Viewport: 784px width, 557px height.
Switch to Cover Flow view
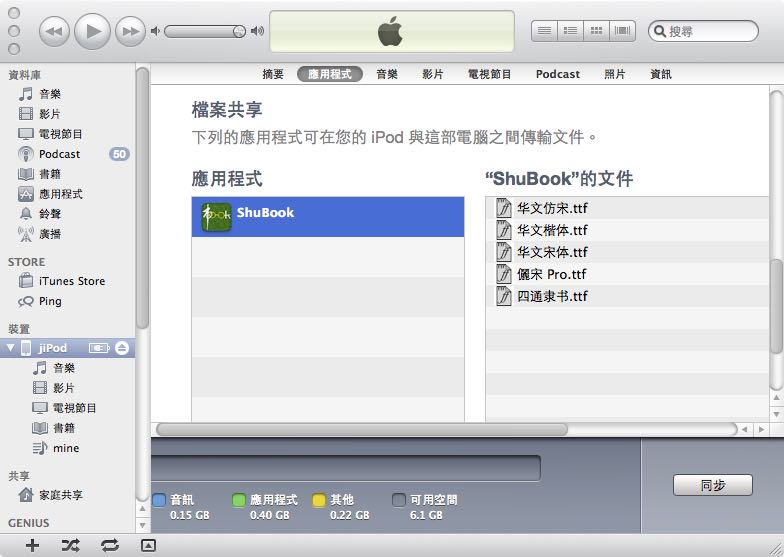(x=623, y=31)
